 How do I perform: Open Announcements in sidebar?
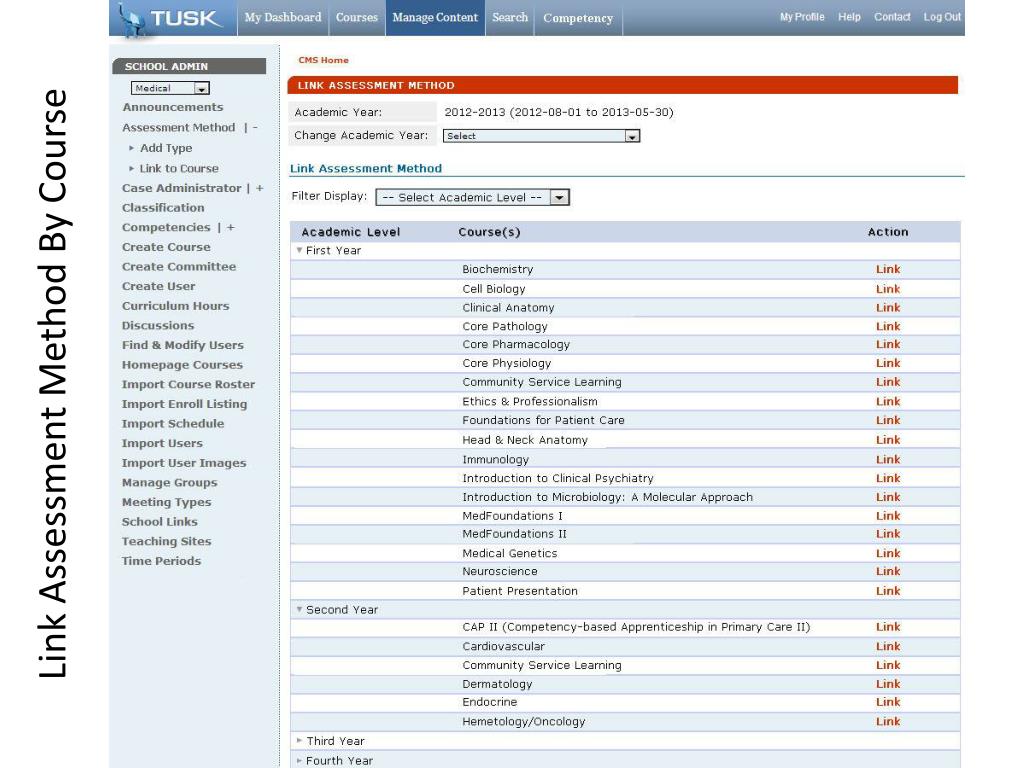coord(172,107)
